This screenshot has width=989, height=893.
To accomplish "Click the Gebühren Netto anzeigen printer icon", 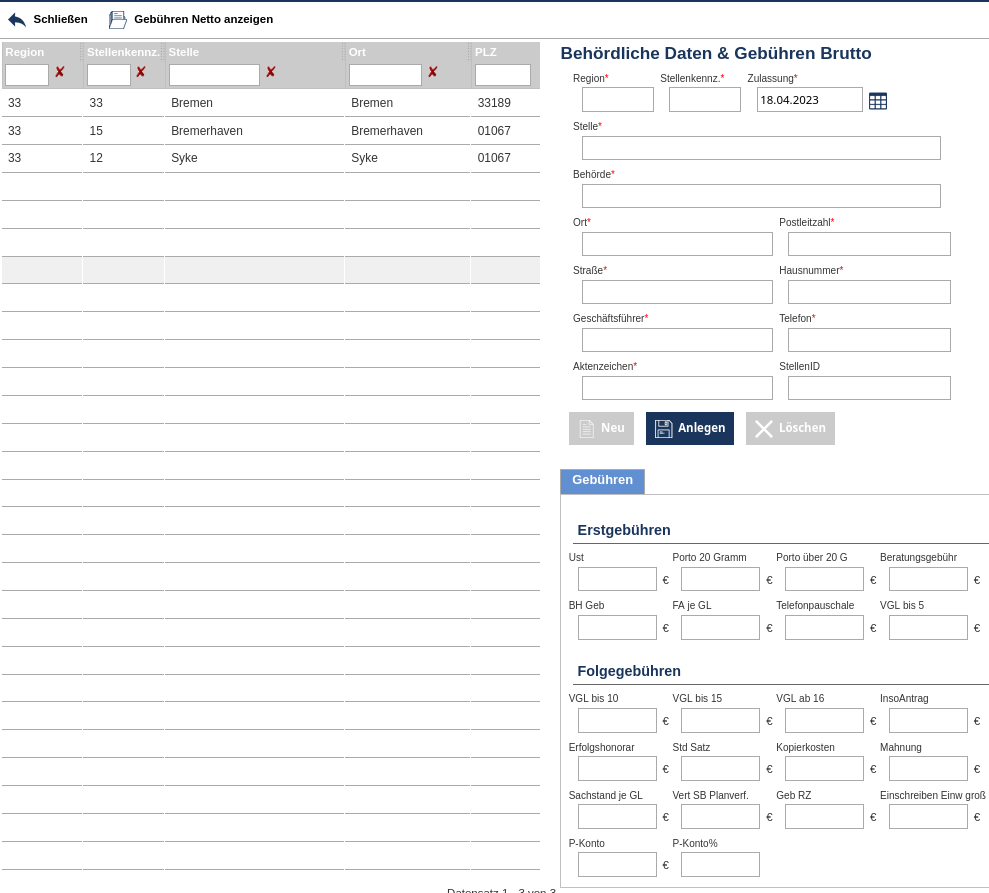I will pos(118,20).
